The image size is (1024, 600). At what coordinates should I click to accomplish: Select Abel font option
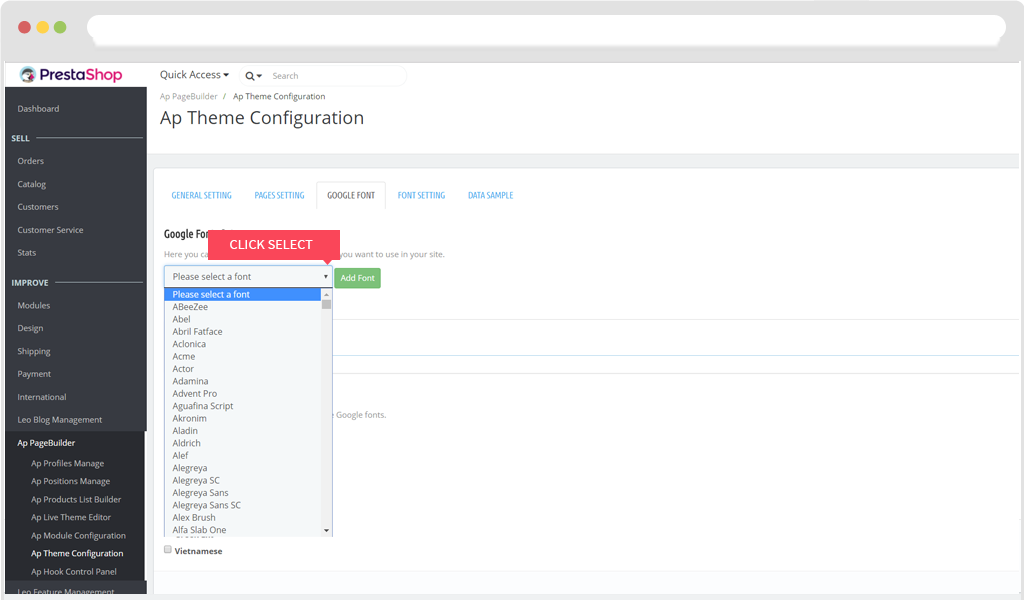243,319
